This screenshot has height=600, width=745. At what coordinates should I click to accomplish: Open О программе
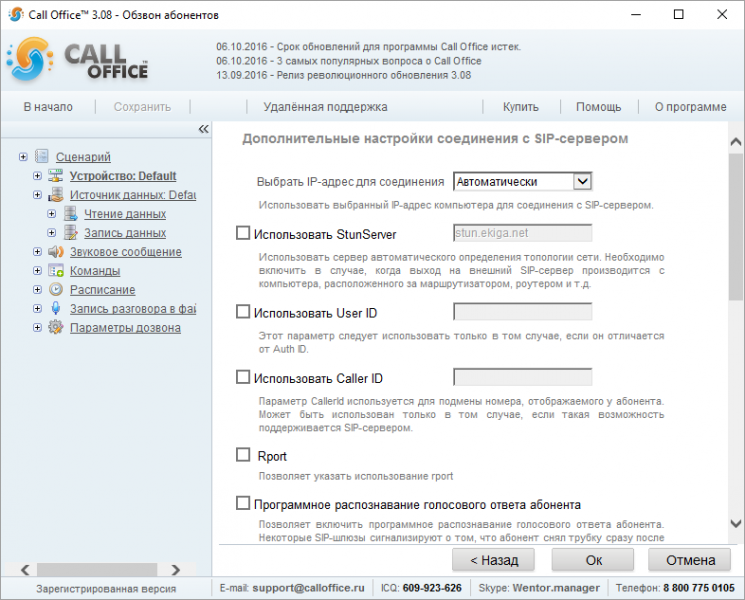690,107
